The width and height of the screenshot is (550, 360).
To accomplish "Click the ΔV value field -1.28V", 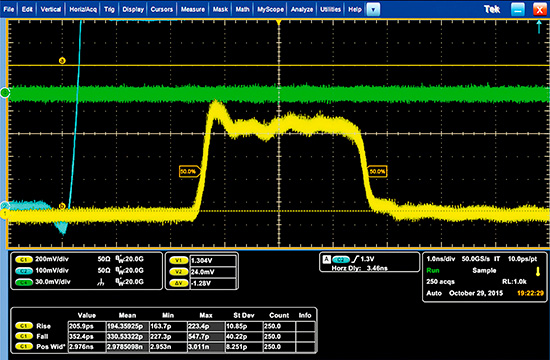I will click(x=213, y=283).
